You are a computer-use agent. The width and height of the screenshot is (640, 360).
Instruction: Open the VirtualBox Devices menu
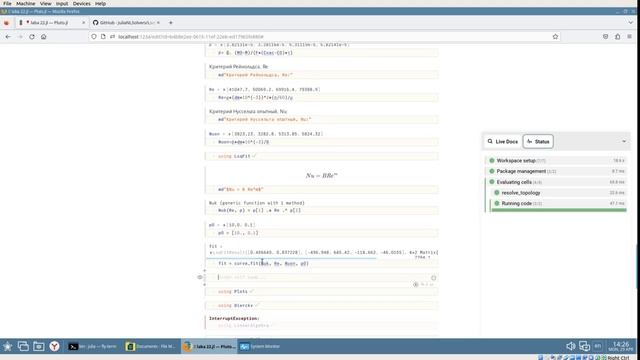point(82,3)
